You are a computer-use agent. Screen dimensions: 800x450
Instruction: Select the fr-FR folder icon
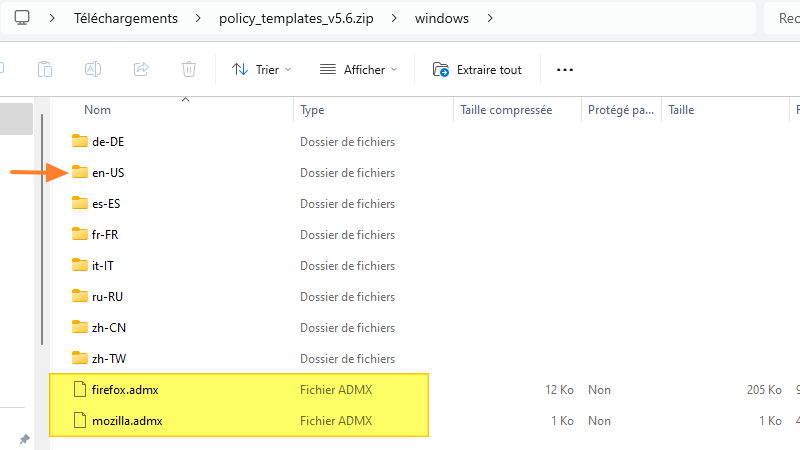80,234
